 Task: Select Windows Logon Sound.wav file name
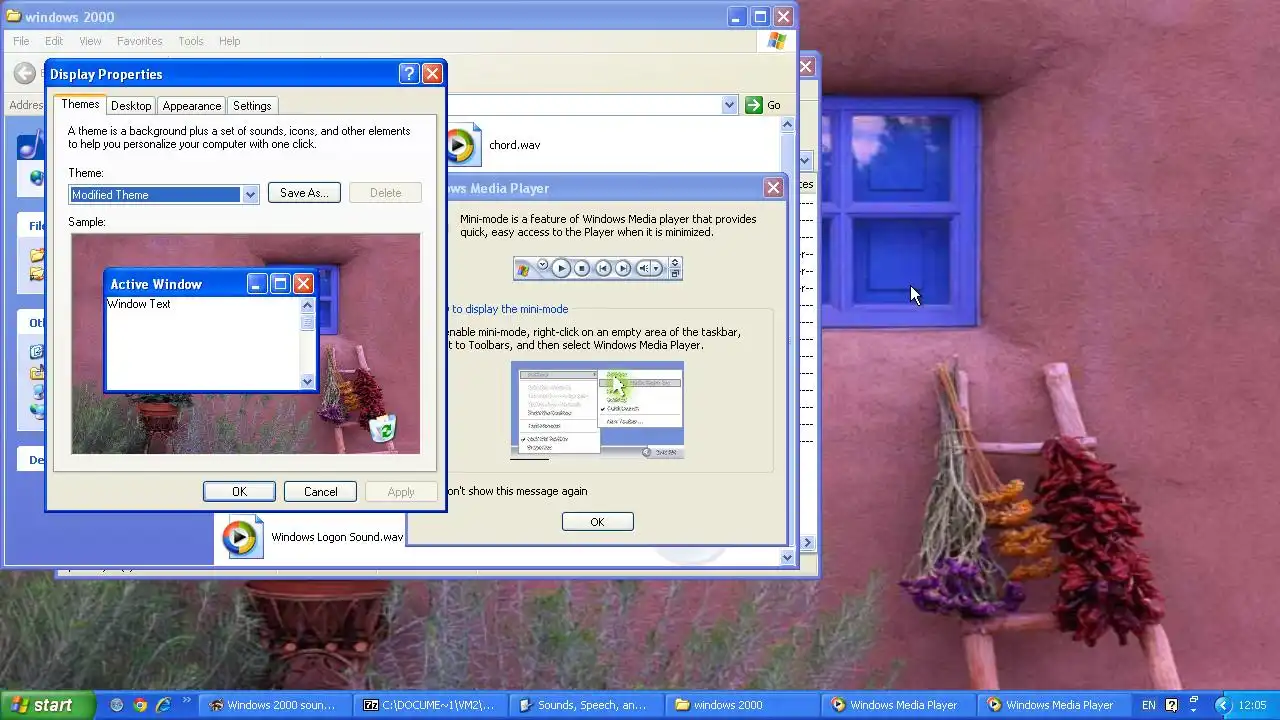337,537
